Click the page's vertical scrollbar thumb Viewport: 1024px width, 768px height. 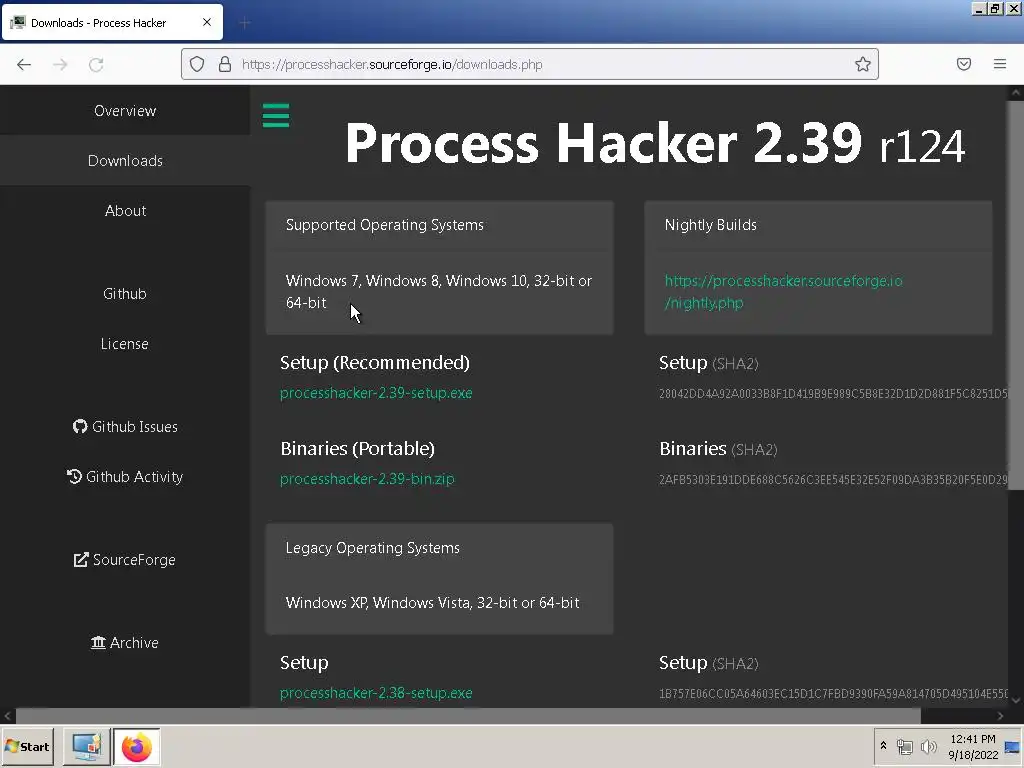pos(1016,294)
